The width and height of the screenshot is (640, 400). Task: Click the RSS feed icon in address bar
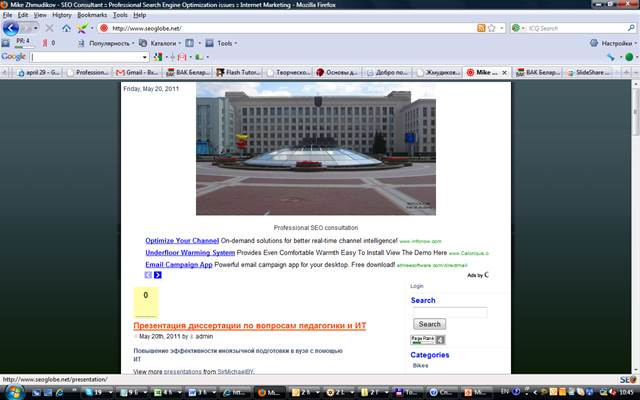point(481,28)
